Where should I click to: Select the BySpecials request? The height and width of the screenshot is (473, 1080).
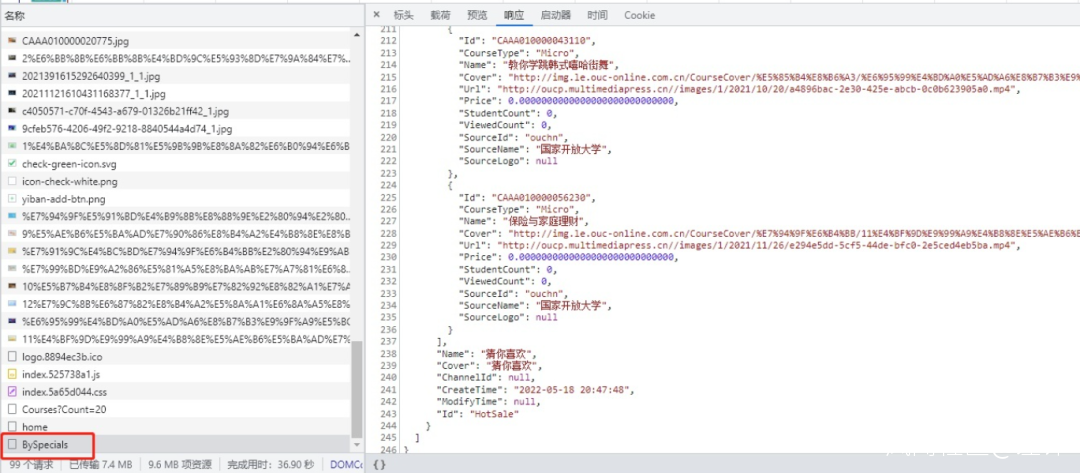(44, 444)
